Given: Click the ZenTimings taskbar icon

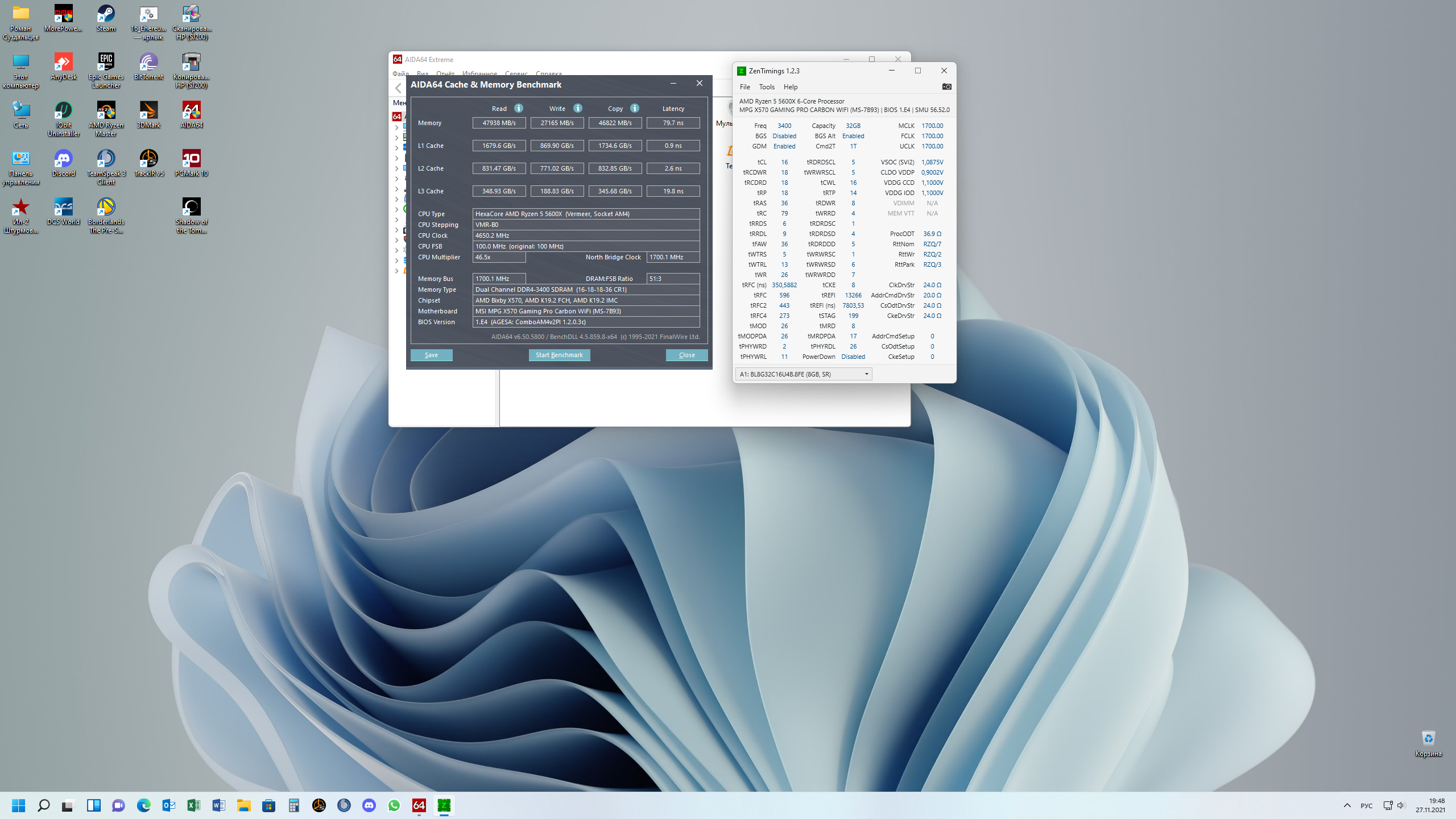Looking at the screenshot, I should pyautogui.click(x=444, y=805).
